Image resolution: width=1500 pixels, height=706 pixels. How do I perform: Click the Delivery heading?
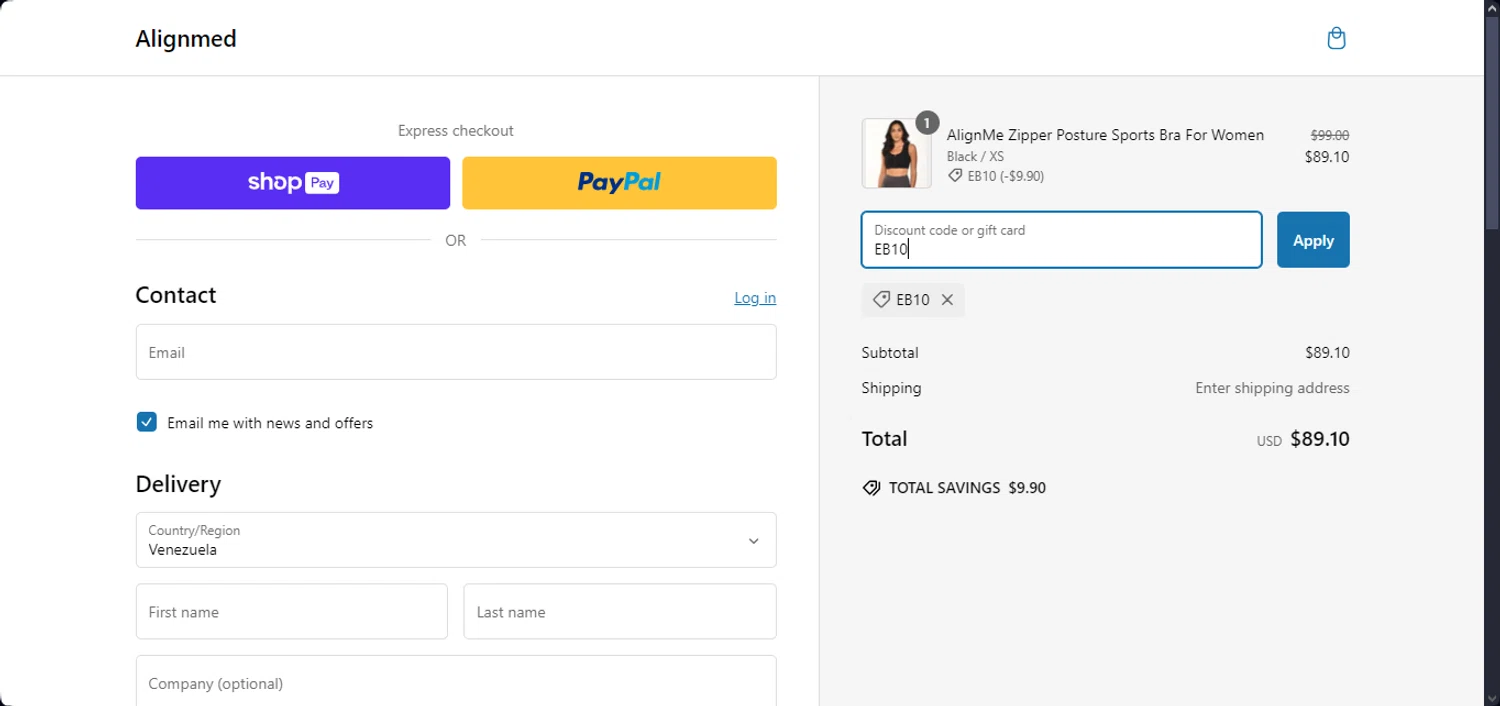178,484
